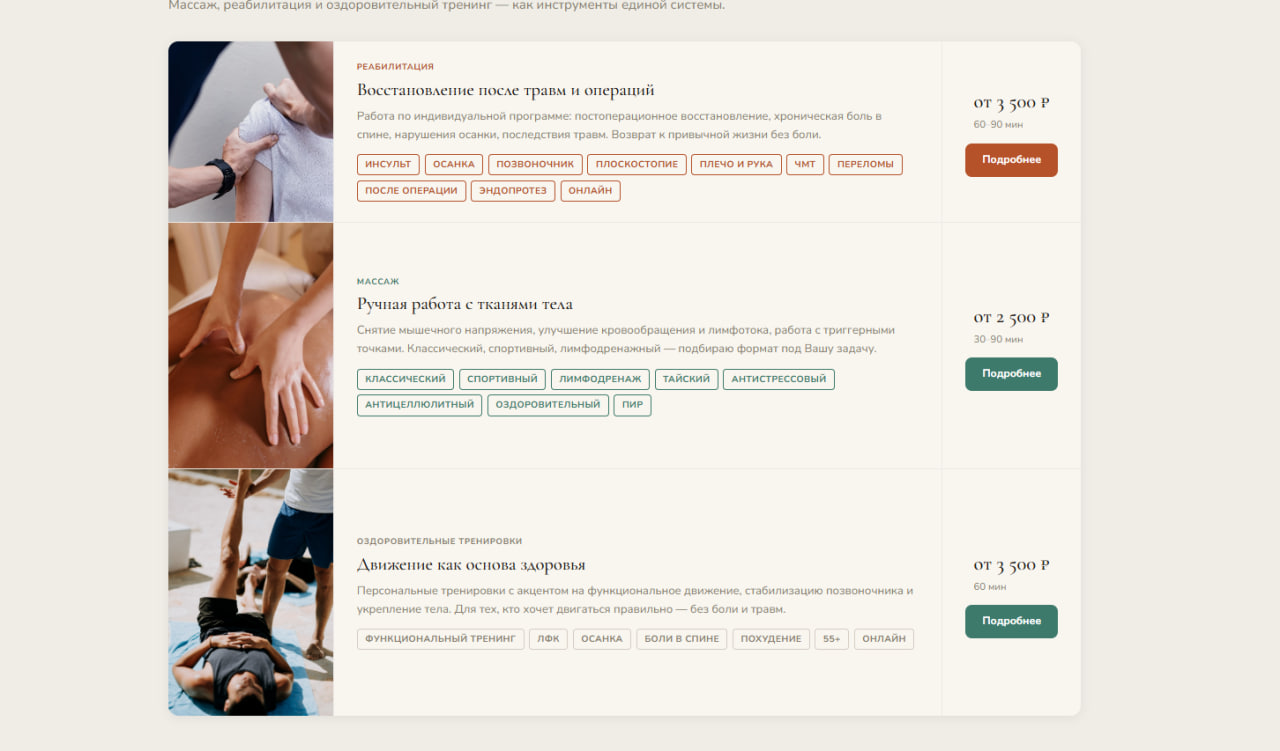Select the 55+ tag
Screen dimensions: 1280x751
[x=832, y=639]
